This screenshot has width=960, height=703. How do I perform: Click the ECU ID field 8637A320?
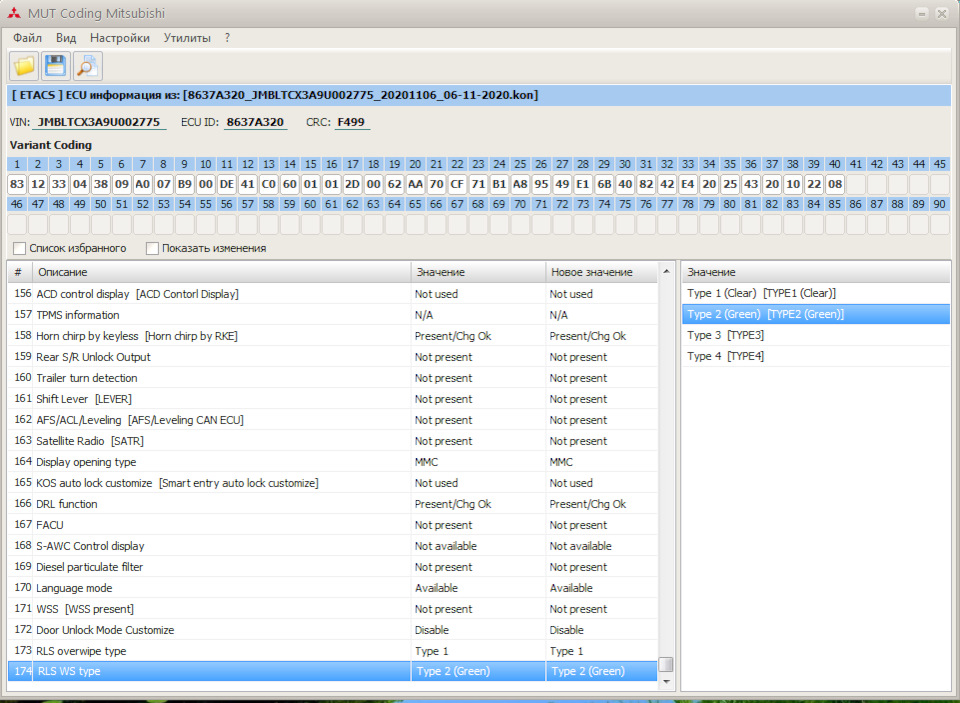pyautogui.click(x=255, y=122)
